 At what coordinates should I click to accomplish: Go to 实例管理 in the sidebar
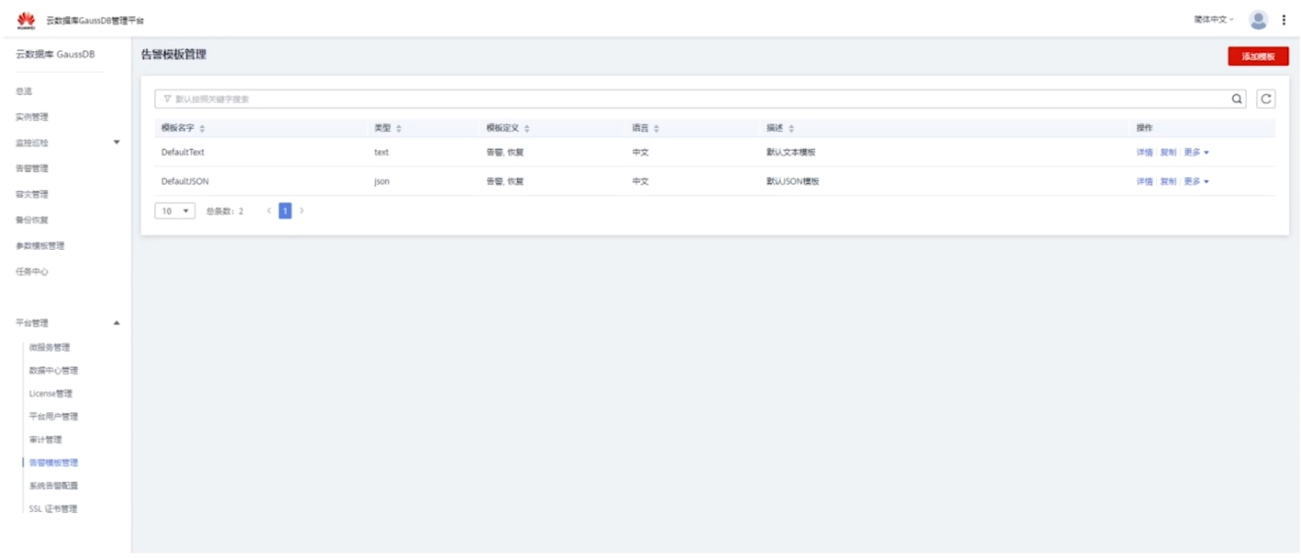click(32, 117)
